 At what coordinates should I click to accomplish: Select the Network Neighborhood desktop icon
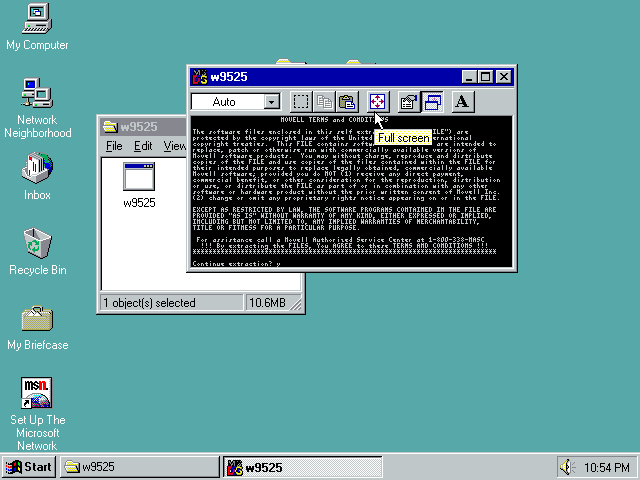(37, 108)
